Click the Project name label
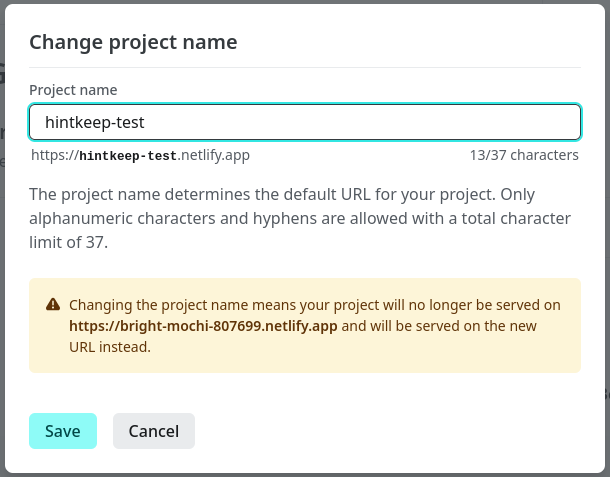This screenshot has height=477, width=610. coord(73,90)
